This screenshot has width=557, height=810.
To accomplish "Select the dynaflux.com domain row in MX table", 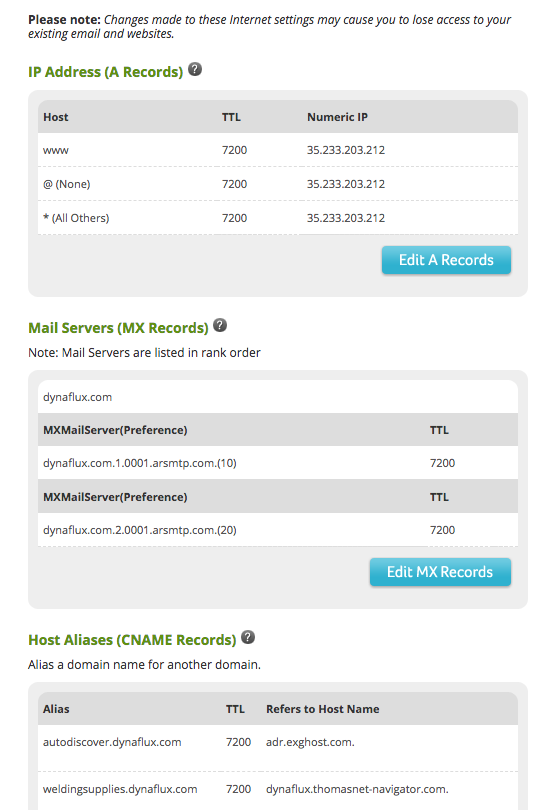I will pyautogui.click(x=278, y=397).
